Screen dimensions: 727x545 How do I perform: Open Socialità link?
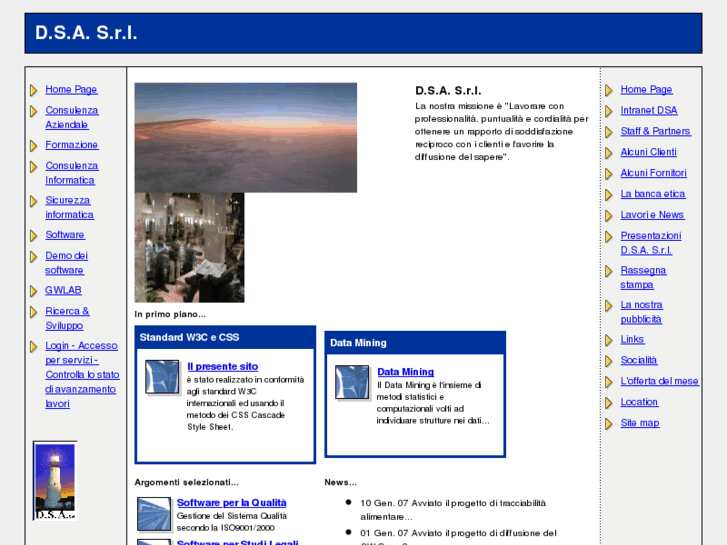pyautogui.click(x=638, y=360)
